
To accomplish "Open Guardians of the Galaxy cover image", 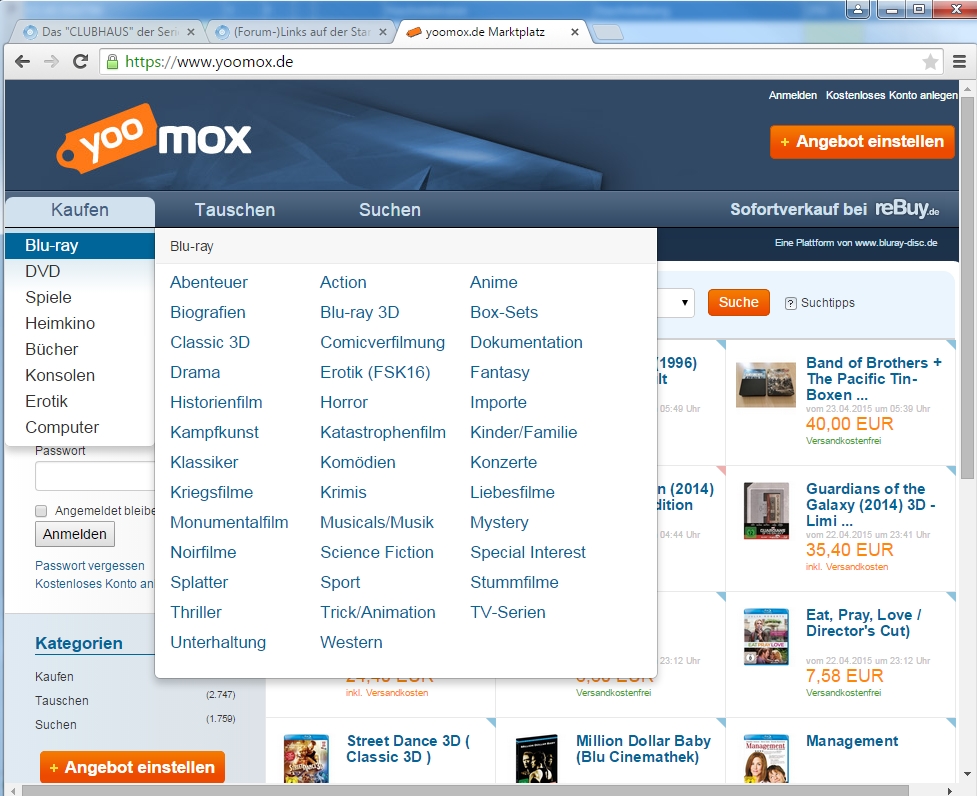I will tap(765, 511).
